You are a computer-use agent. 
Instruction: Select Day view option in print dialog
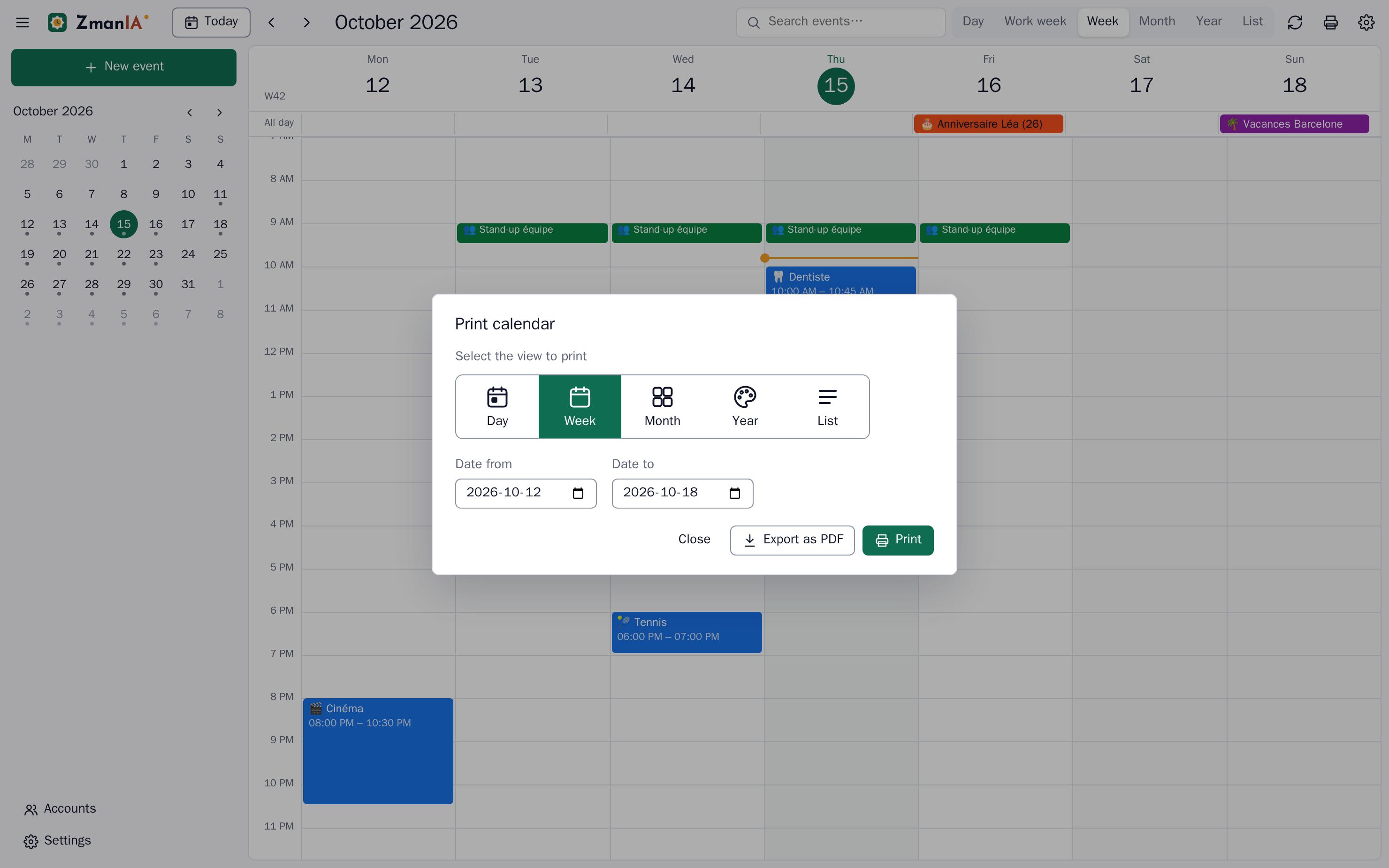coord(497,406)
